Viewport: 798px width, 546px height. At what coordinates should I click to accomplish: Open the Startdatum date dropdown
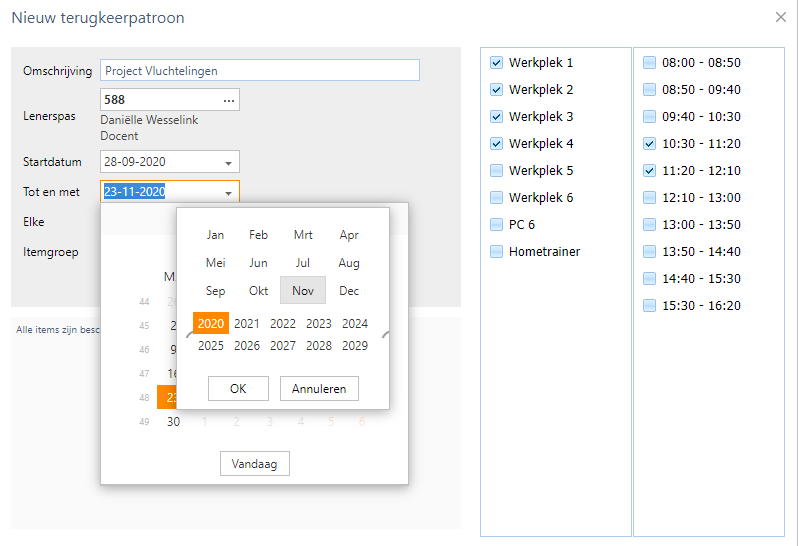pyautogui.click(x=228, y=162)
